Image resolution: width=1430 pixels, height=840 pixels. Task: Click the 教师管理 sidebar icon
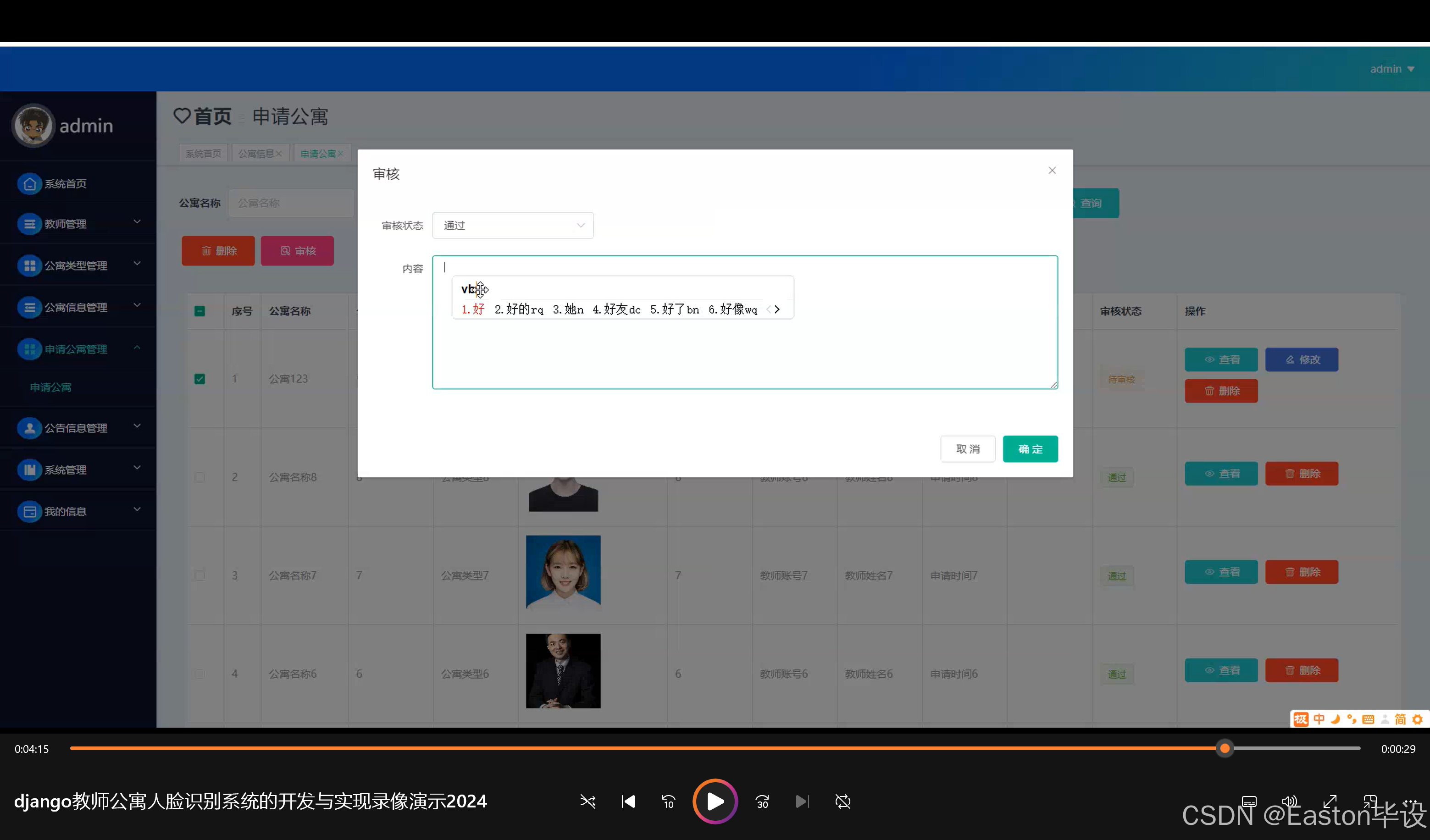(29, 224)
